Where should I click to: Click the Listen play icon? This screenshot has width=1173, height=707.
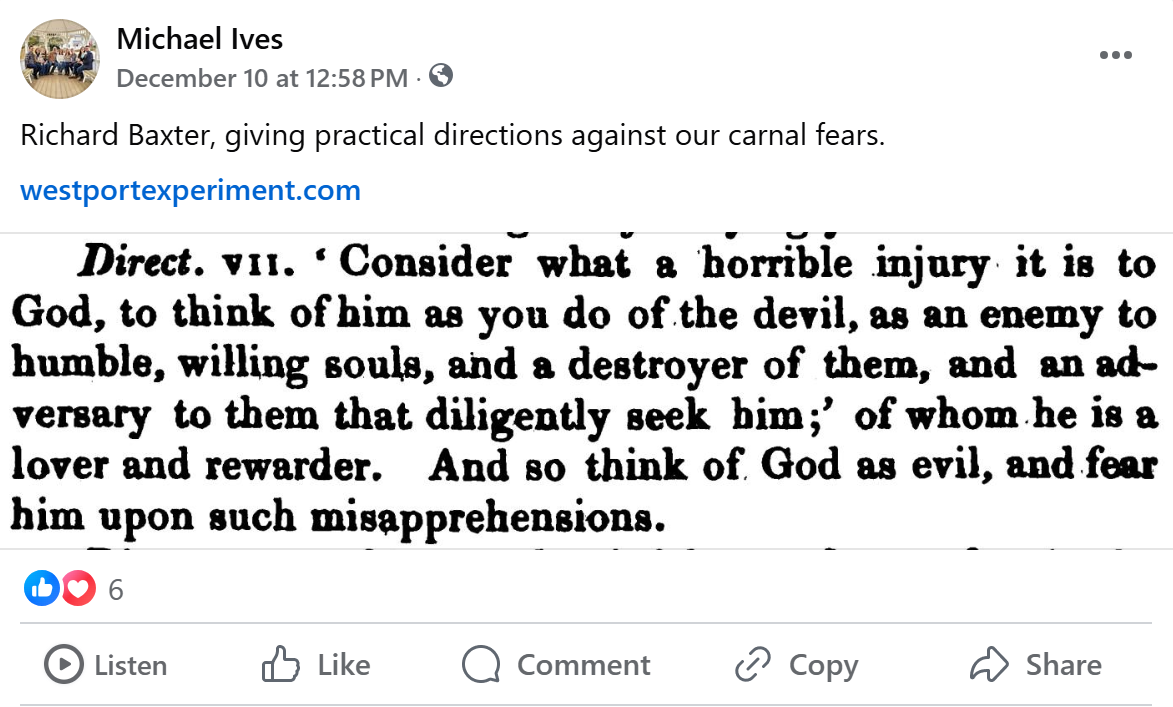tap(64, 665)
